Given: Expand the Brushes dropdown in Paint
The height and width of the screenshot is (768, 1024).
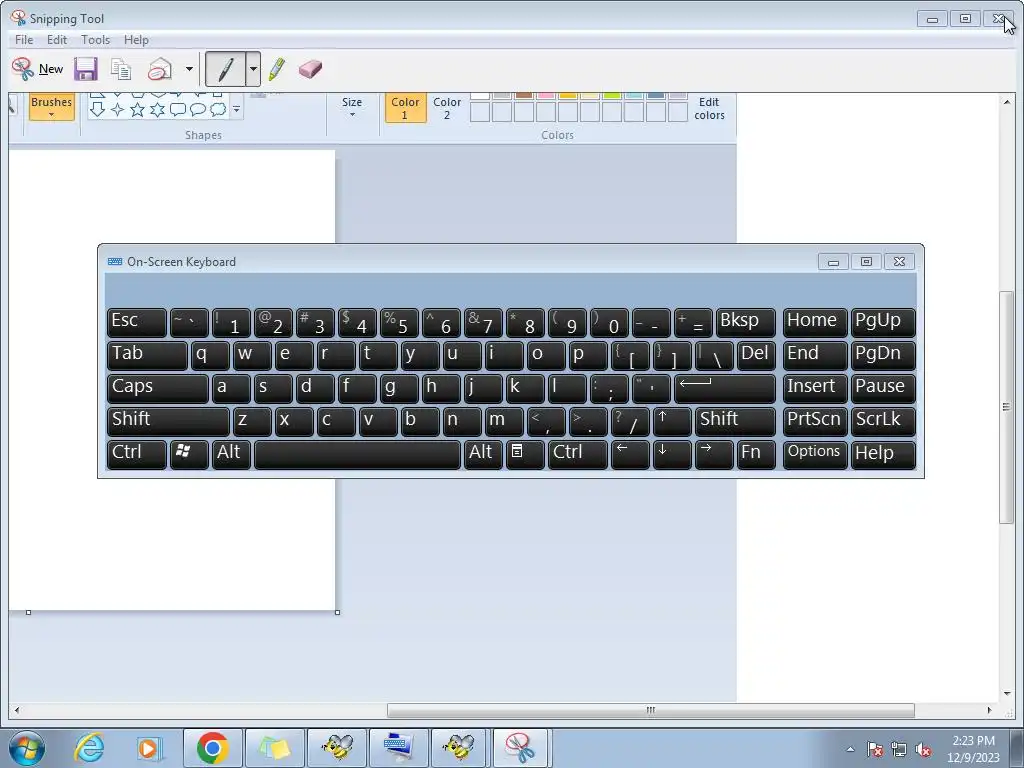Looking at the screenshot, I should pos(52,106).
